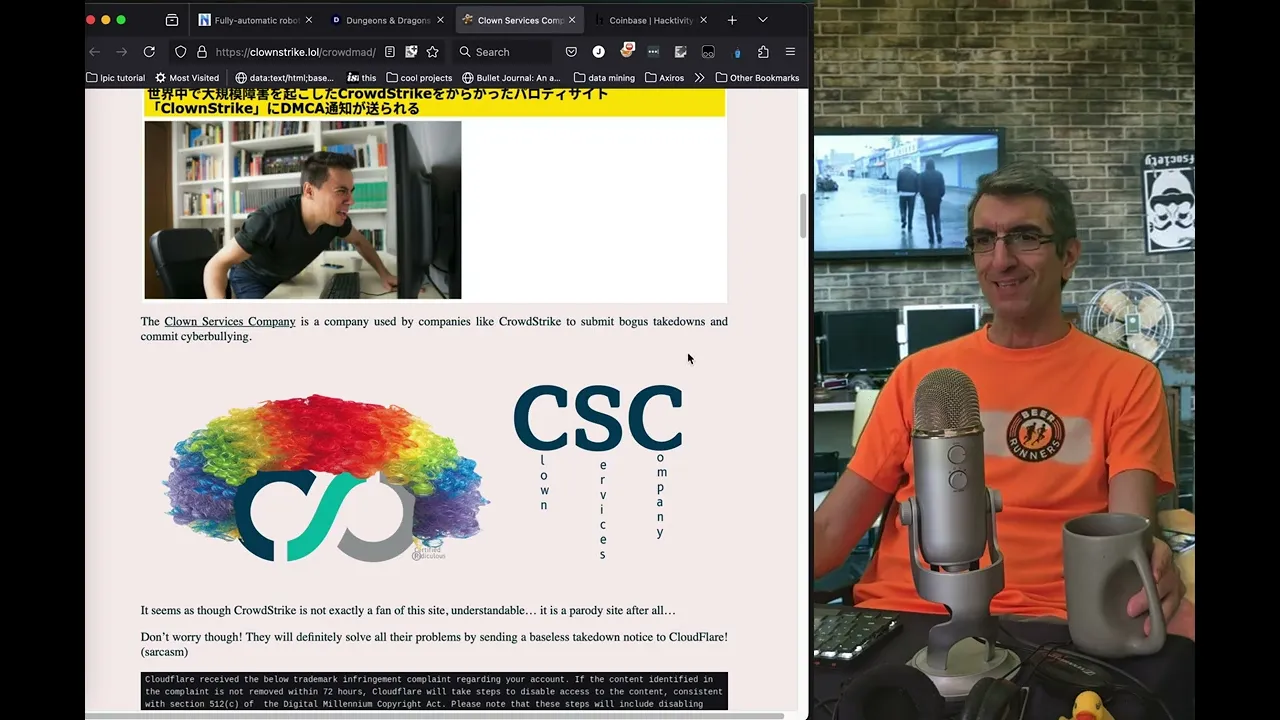1280x720 pixels.
Task: Click the rainbow clown wig logo image
Action: pyautogui.click(x=326, y=478)
